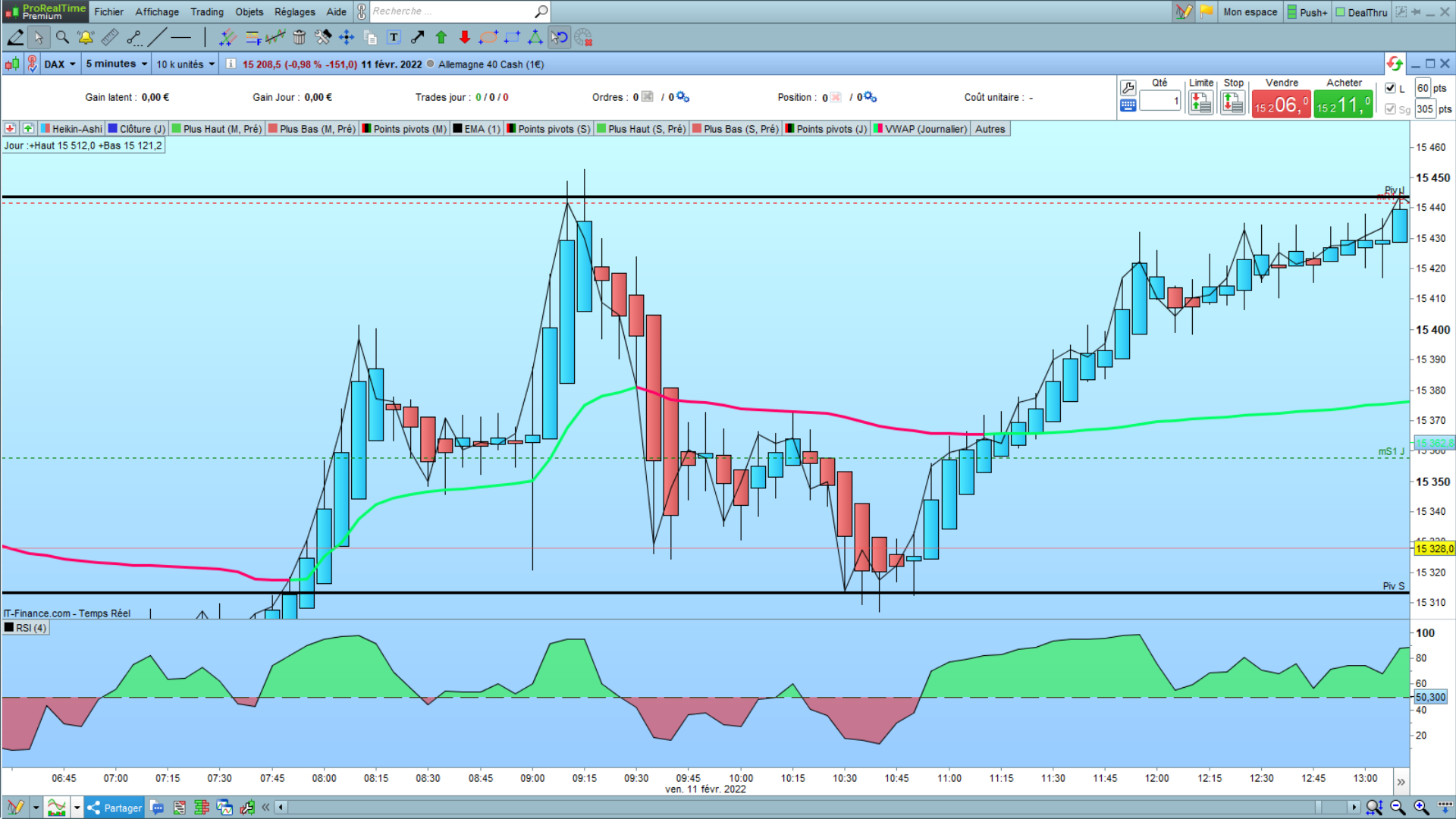
Task: Click the red Vendre price button
Action: (1281, 104)
